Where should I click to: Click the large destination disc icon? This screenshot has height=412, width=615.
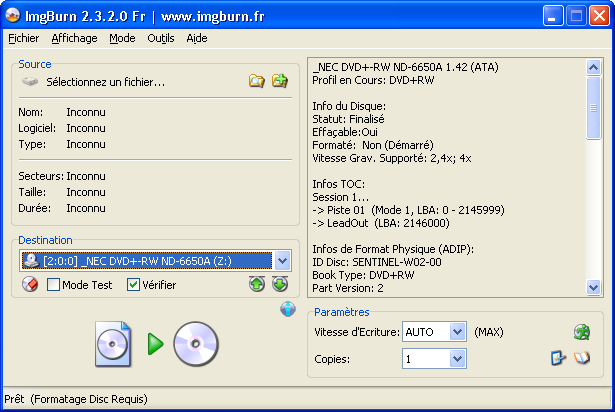[196, 344]
